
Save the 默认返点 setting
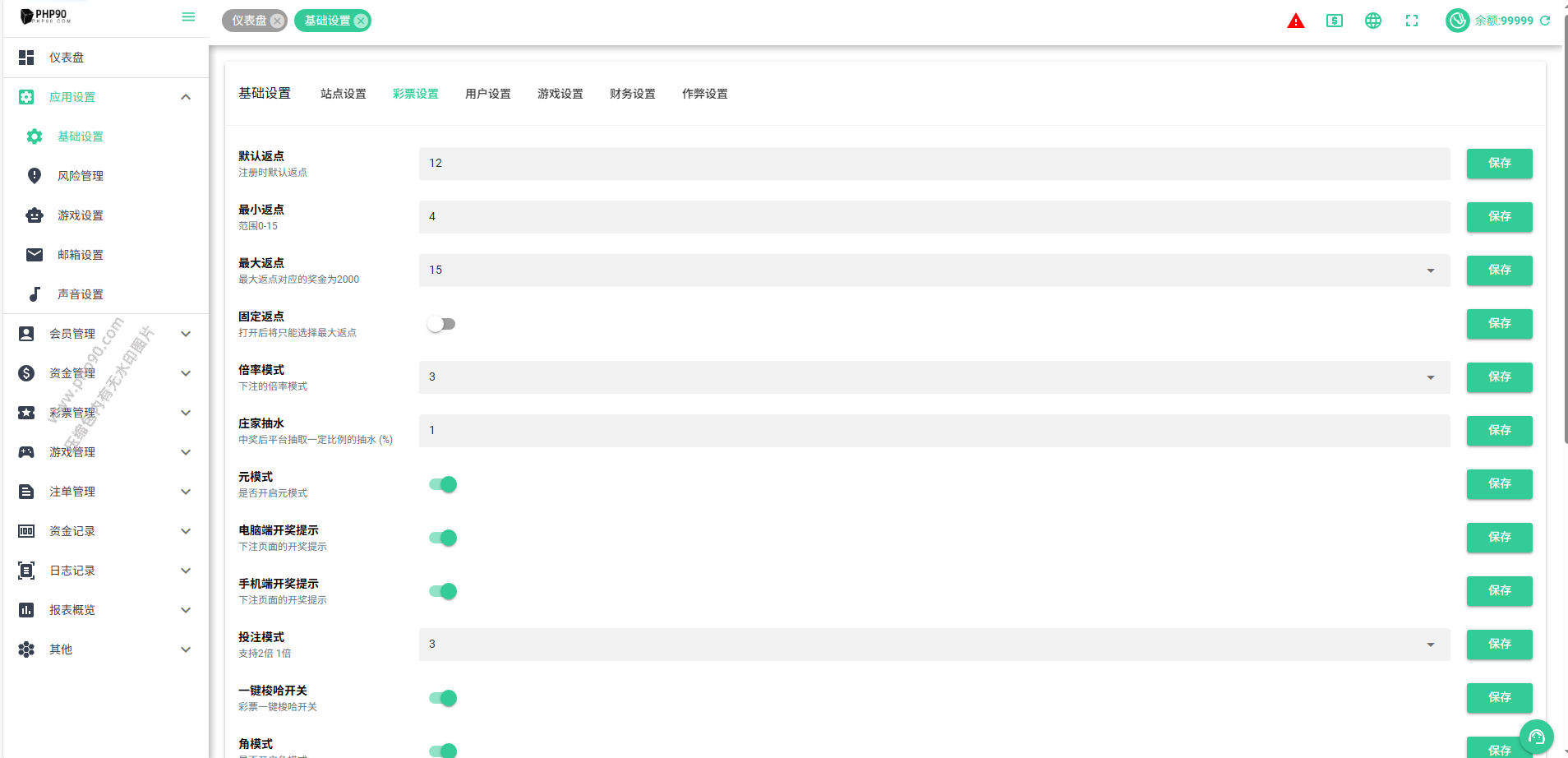click(1499, 164)
